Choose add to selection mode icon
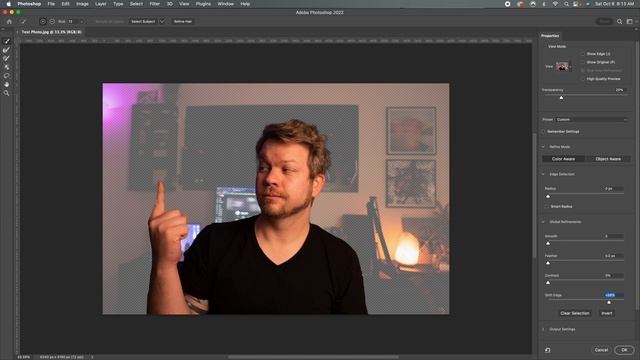 coord(43,21)
